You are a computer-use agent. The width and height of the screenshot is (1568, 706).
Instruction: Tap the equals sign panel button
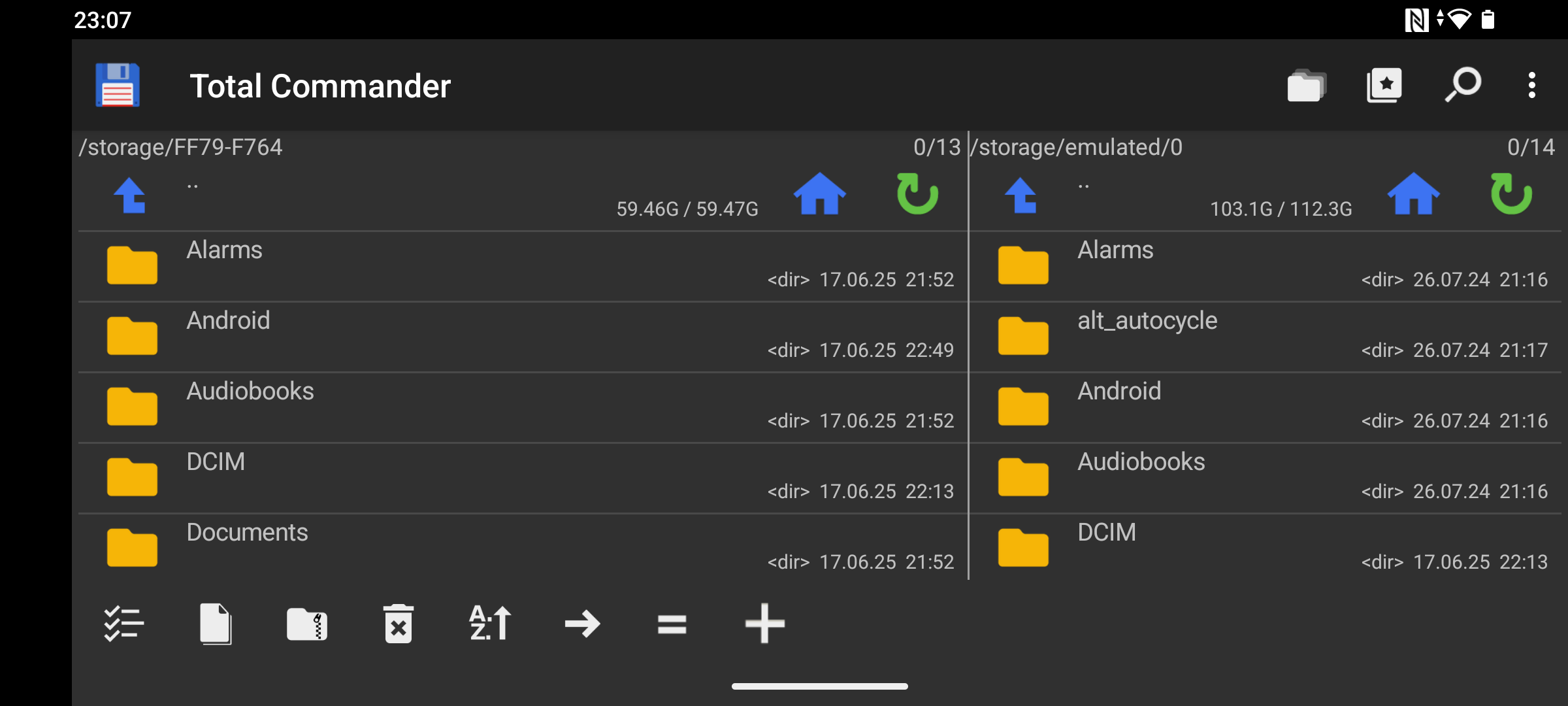(672, 624)
